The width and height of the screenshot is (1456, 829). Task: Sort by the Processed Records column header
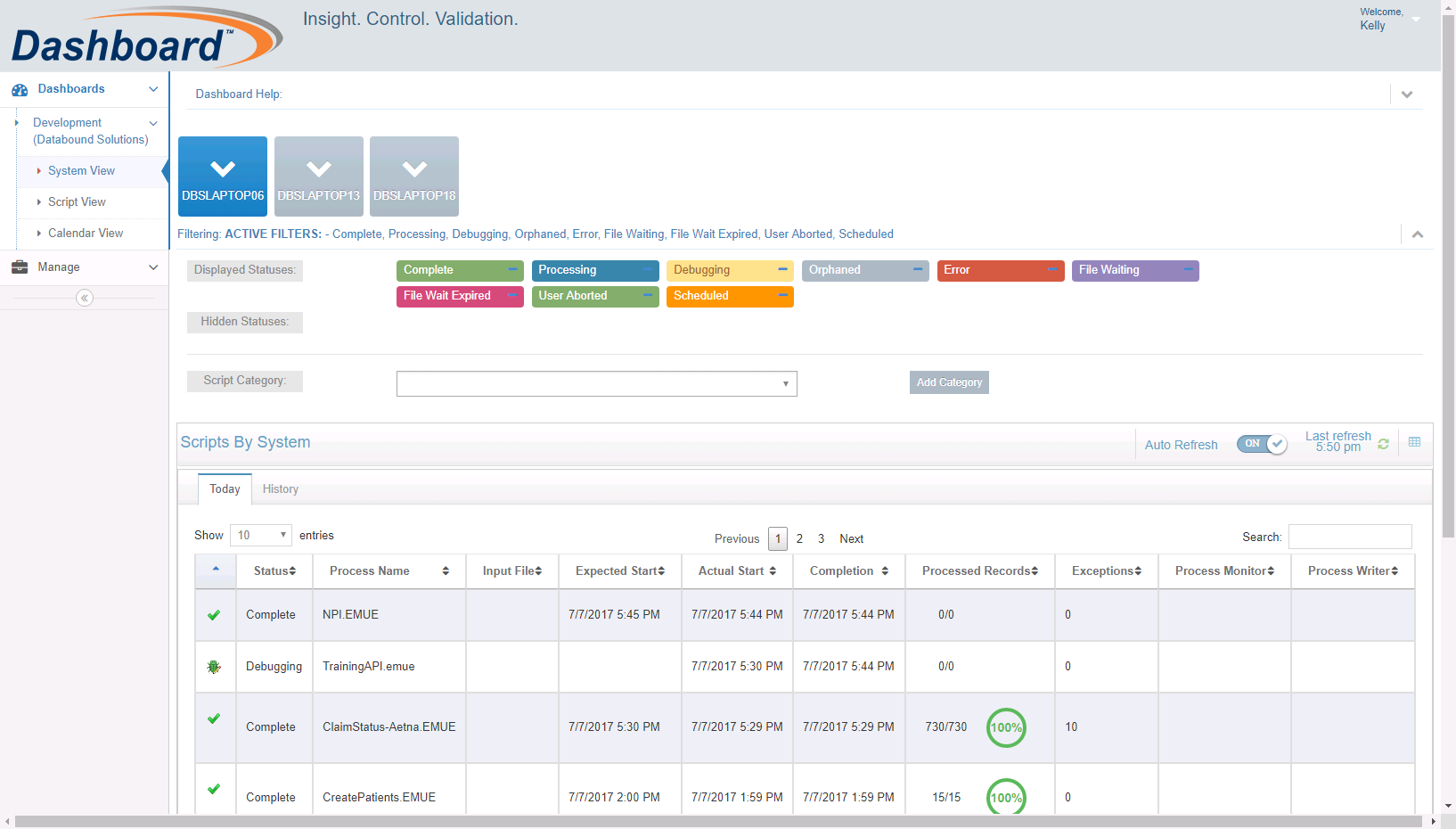[980, 570]
